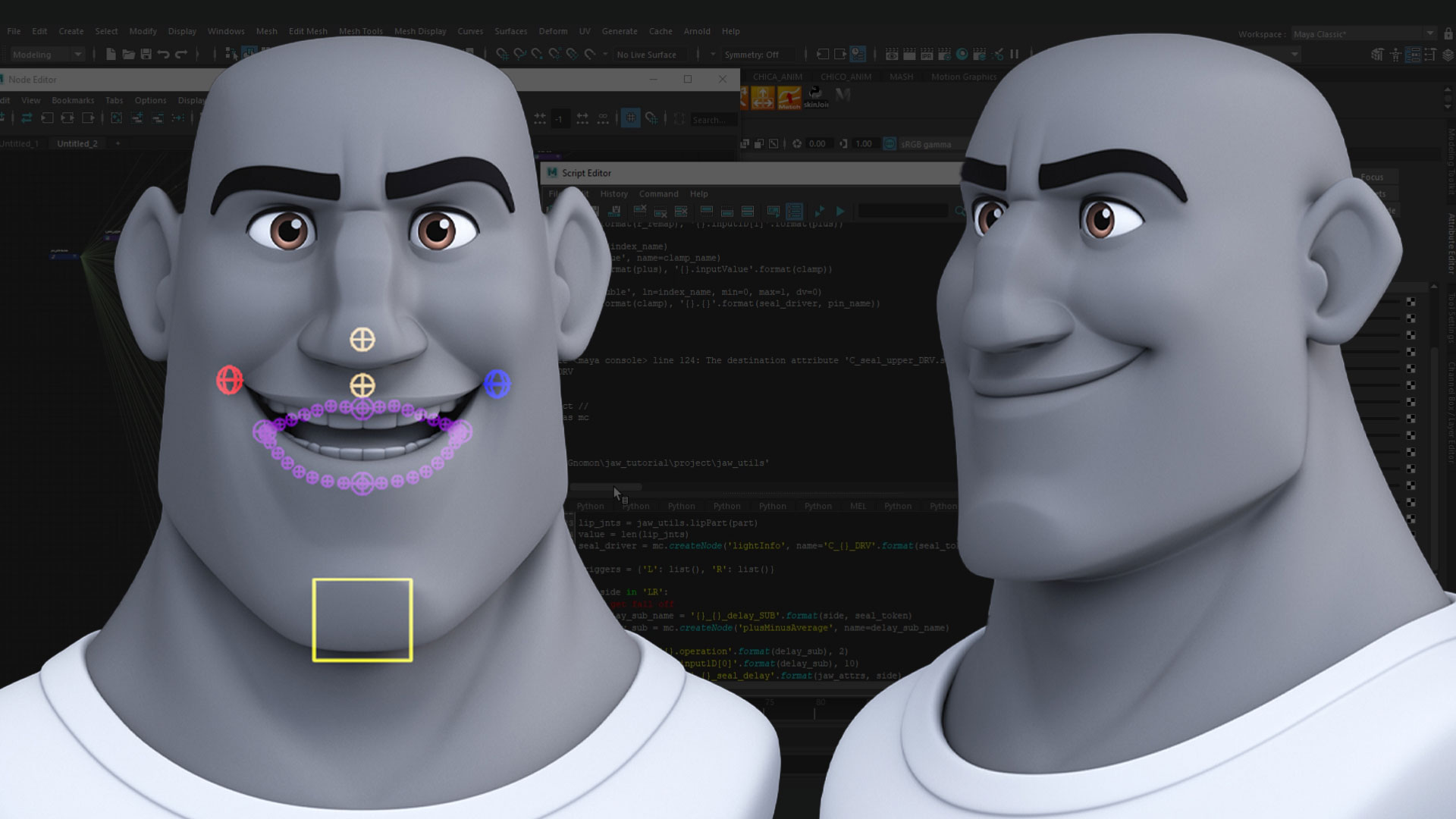Click the Pause render icon

pos(1014,54)
